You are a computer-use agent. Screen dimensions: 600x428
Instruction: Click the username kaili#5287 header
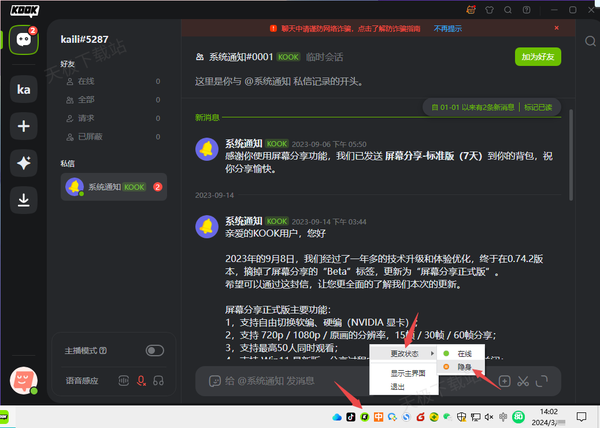pyautogui.click(x=85, y=39)
